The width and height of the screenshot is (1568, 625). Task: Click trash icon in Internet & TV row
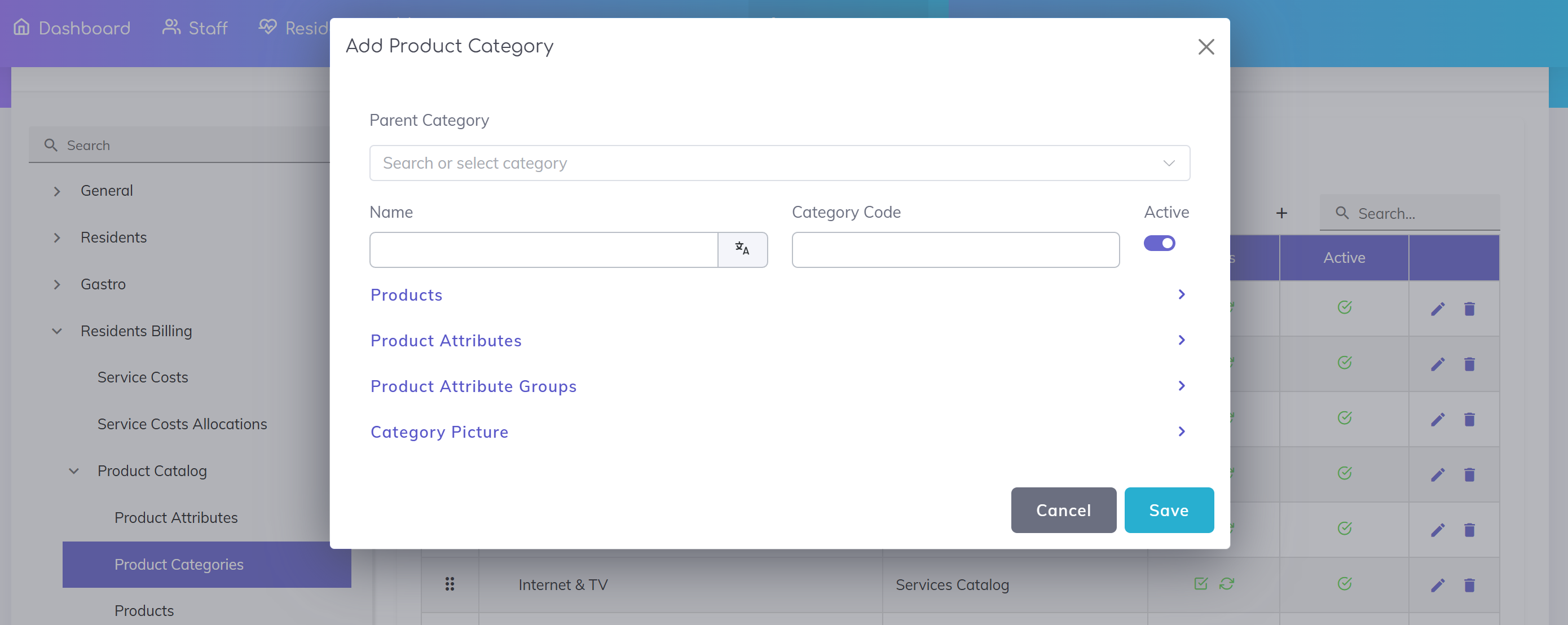(x=1469, y=585)
